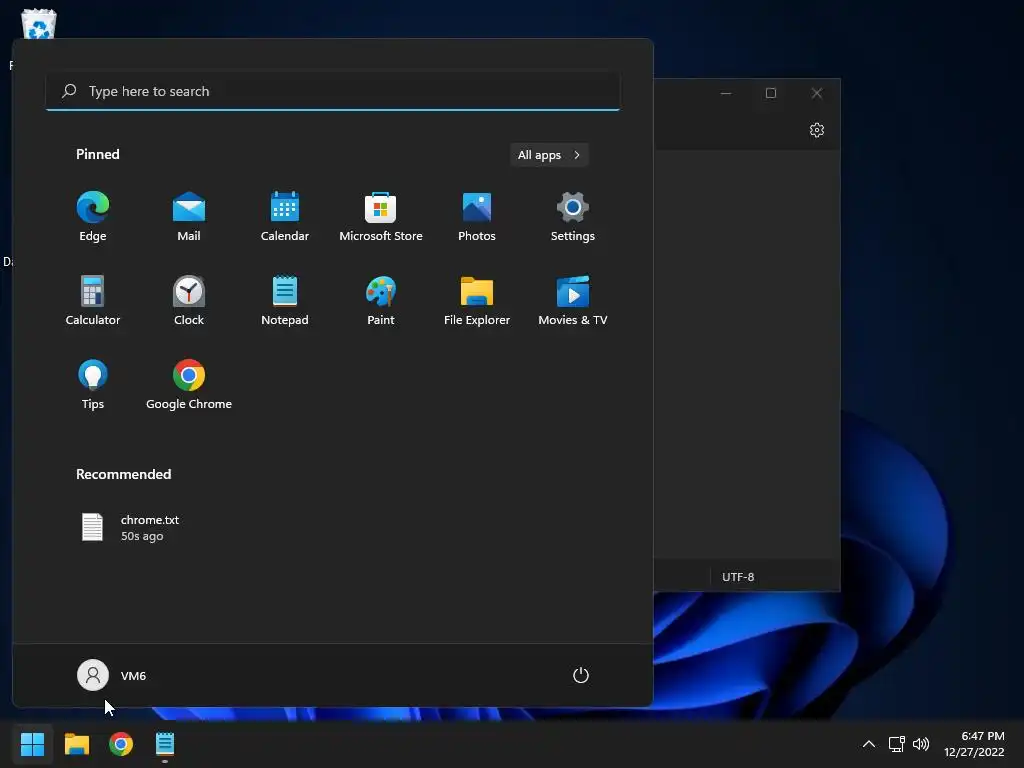Screen dimensions: 1024x768
Task: Open the recommended chrome.txt file
Action: [131, 528]
